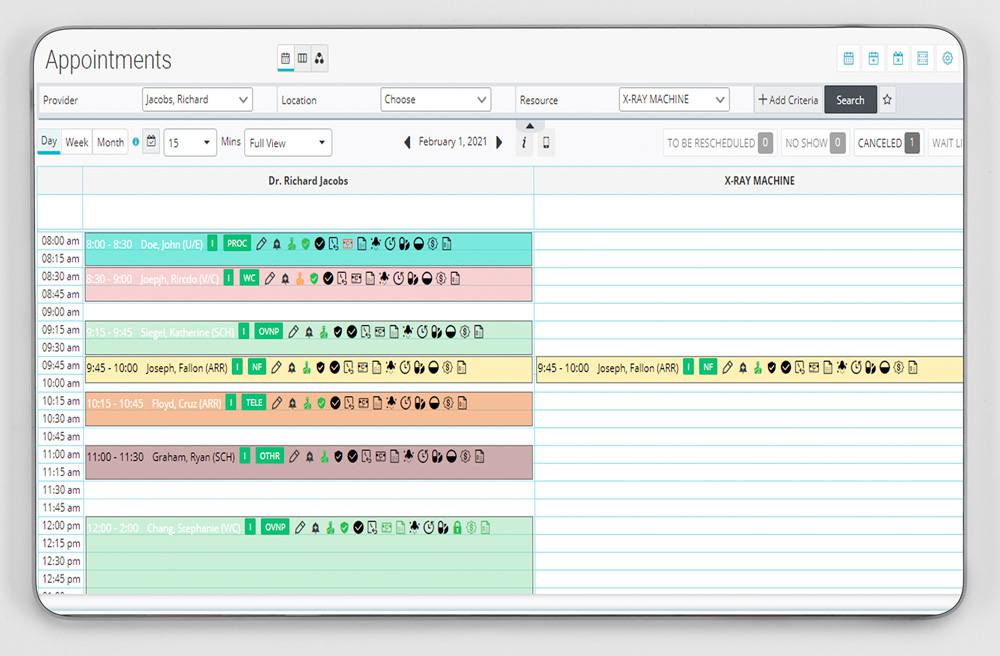Edit the Siegel, Katherine appointment with pencil icon
The height and width of the screenshot is (656, 1000).
point(293,332)
